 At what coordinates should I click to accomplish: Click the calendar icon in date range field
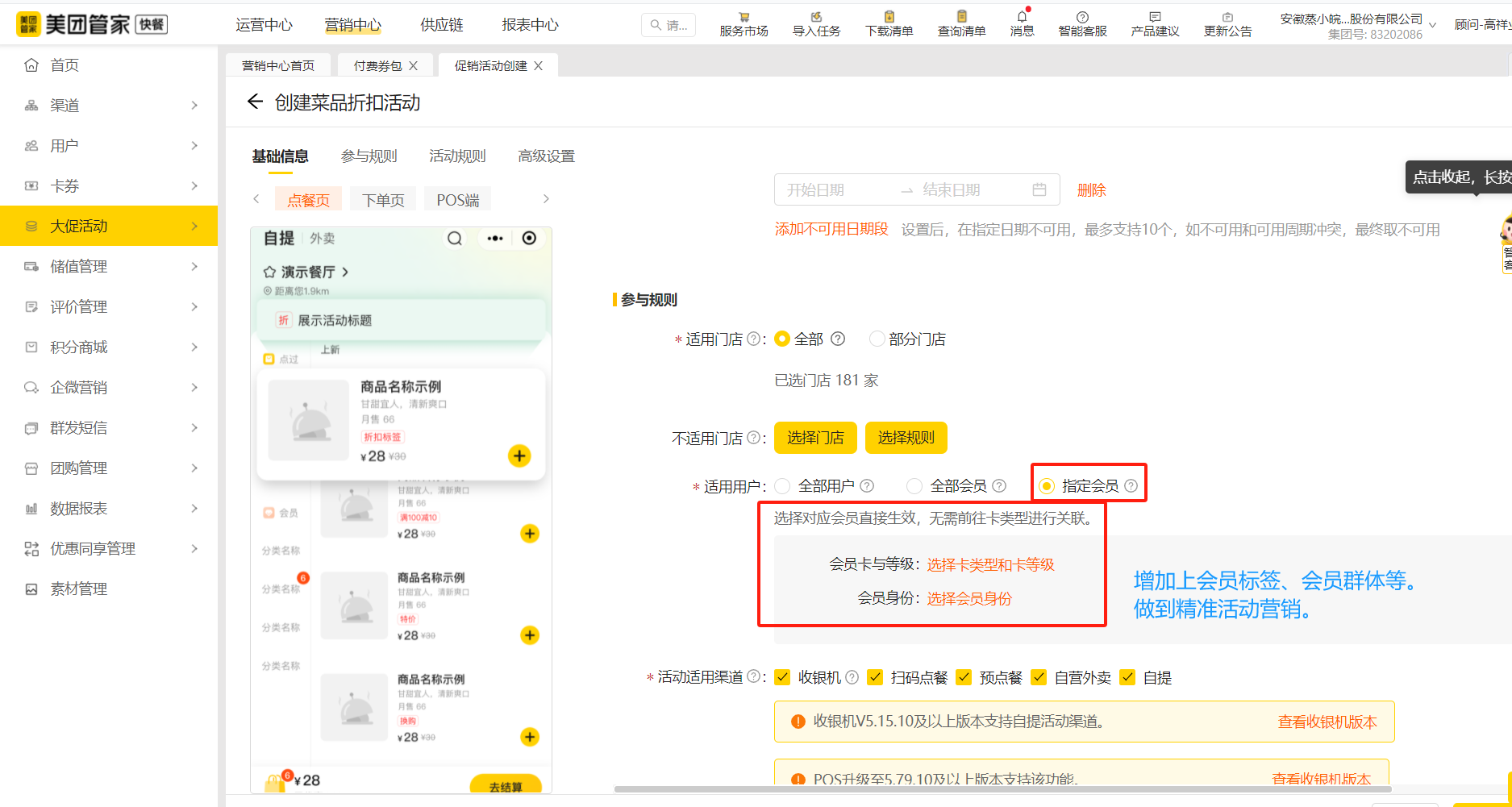(x=1039, y=189)
